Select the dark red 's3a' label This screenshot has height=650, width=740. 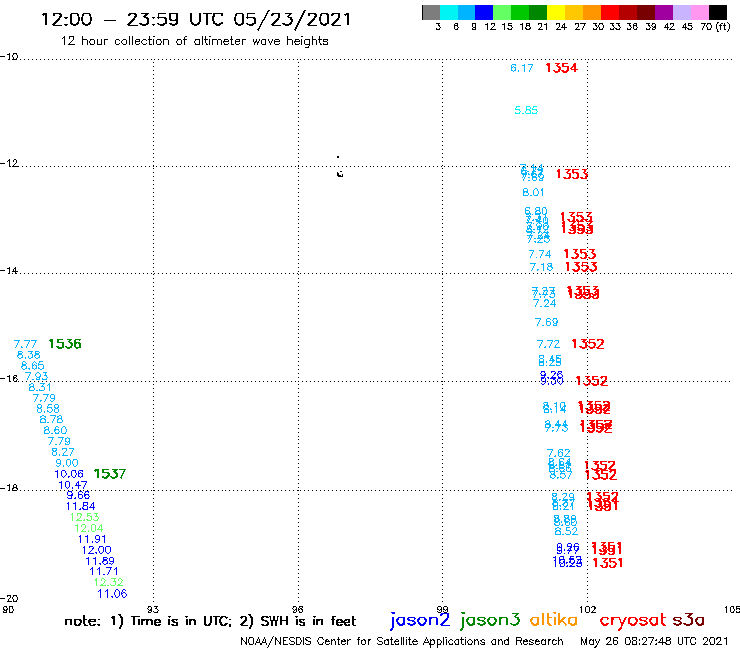point(688,619)
